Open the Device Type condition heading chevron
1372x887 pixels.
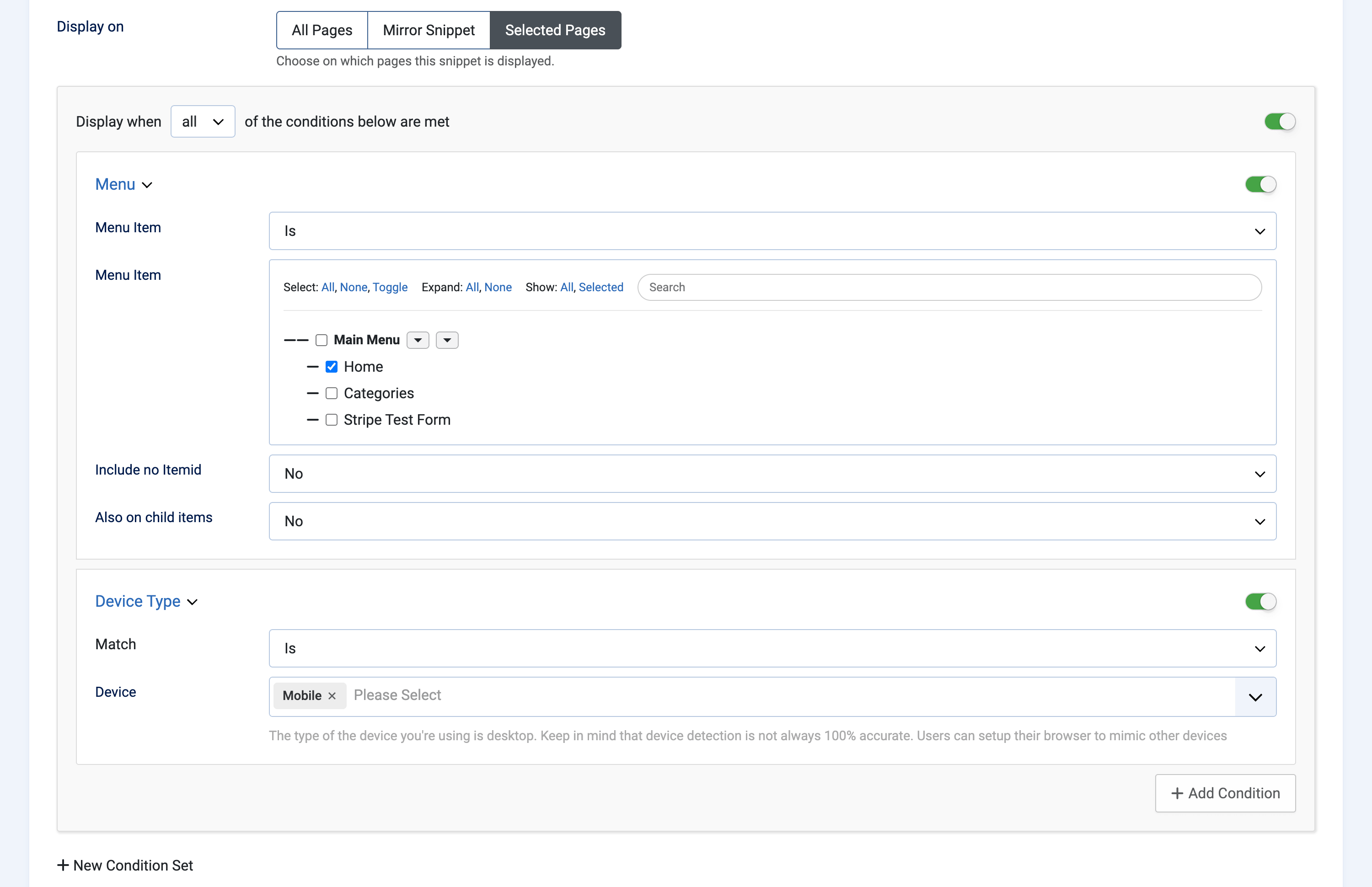coord(193,602)
